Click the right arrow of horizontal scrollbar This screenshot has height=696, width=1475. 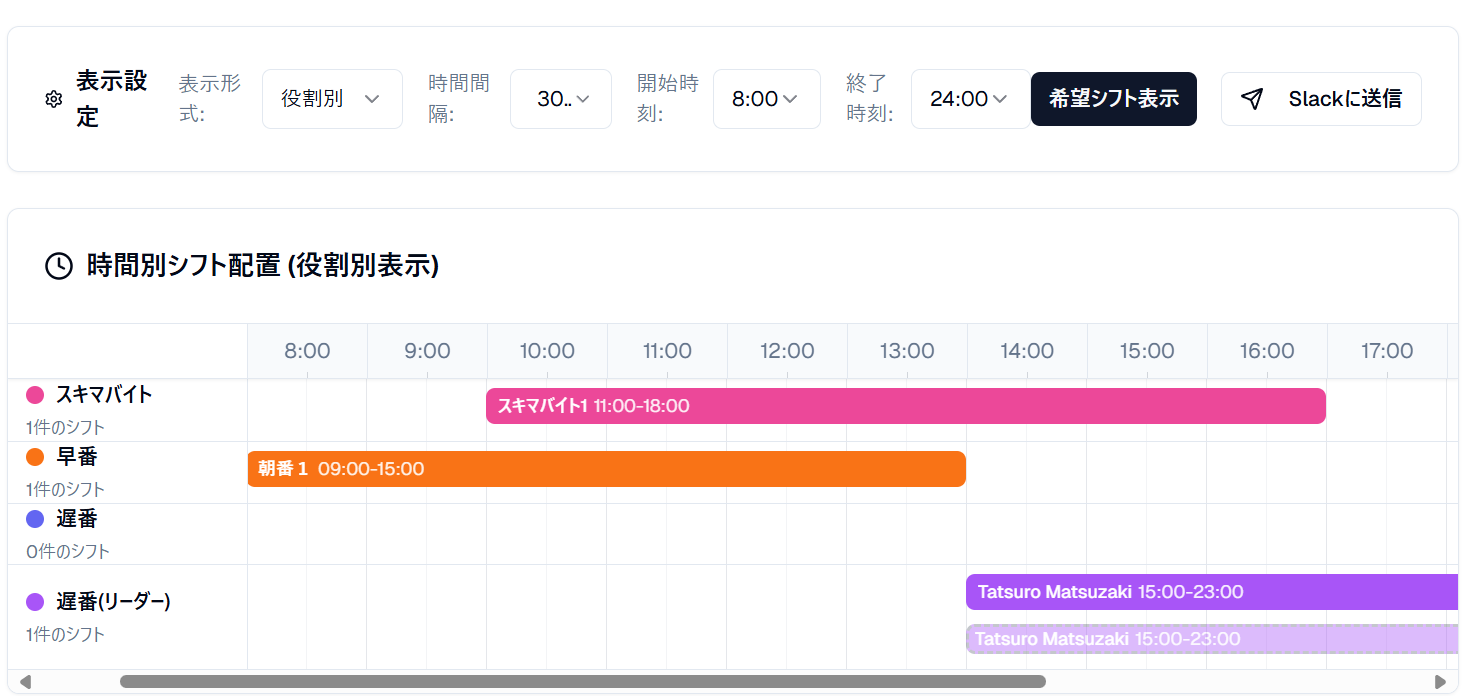tap(1440, 682)
